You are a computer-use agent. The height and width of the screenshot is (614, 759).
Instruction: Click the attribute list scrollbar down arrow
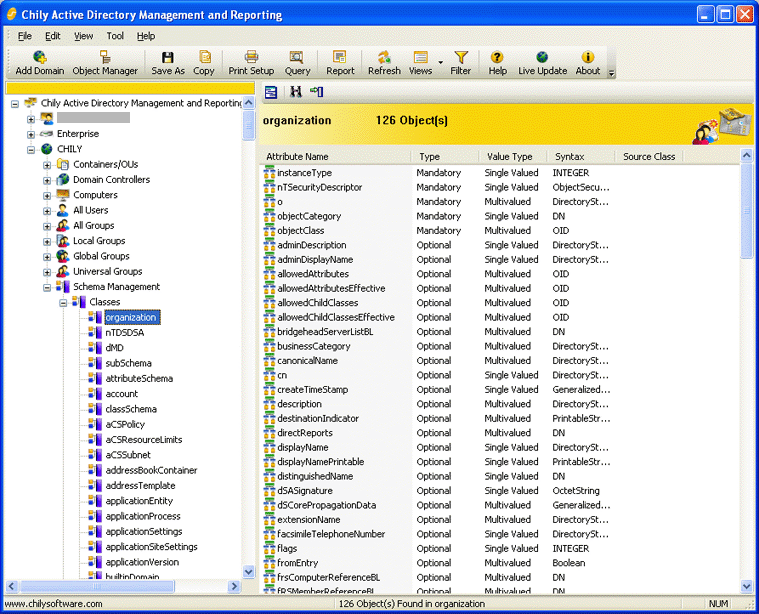(746, 586)
